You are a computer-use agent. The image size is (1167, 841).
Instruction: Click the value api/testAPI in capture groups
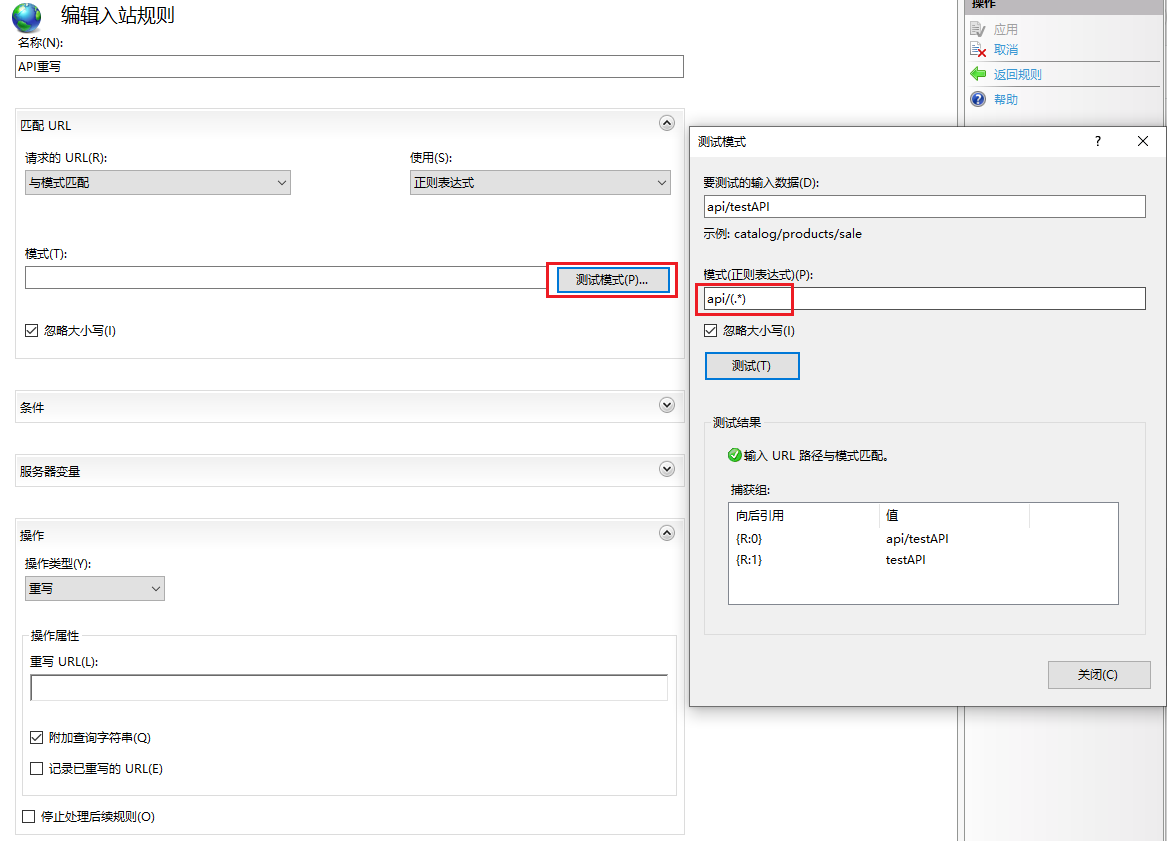(x=917, y=538)
